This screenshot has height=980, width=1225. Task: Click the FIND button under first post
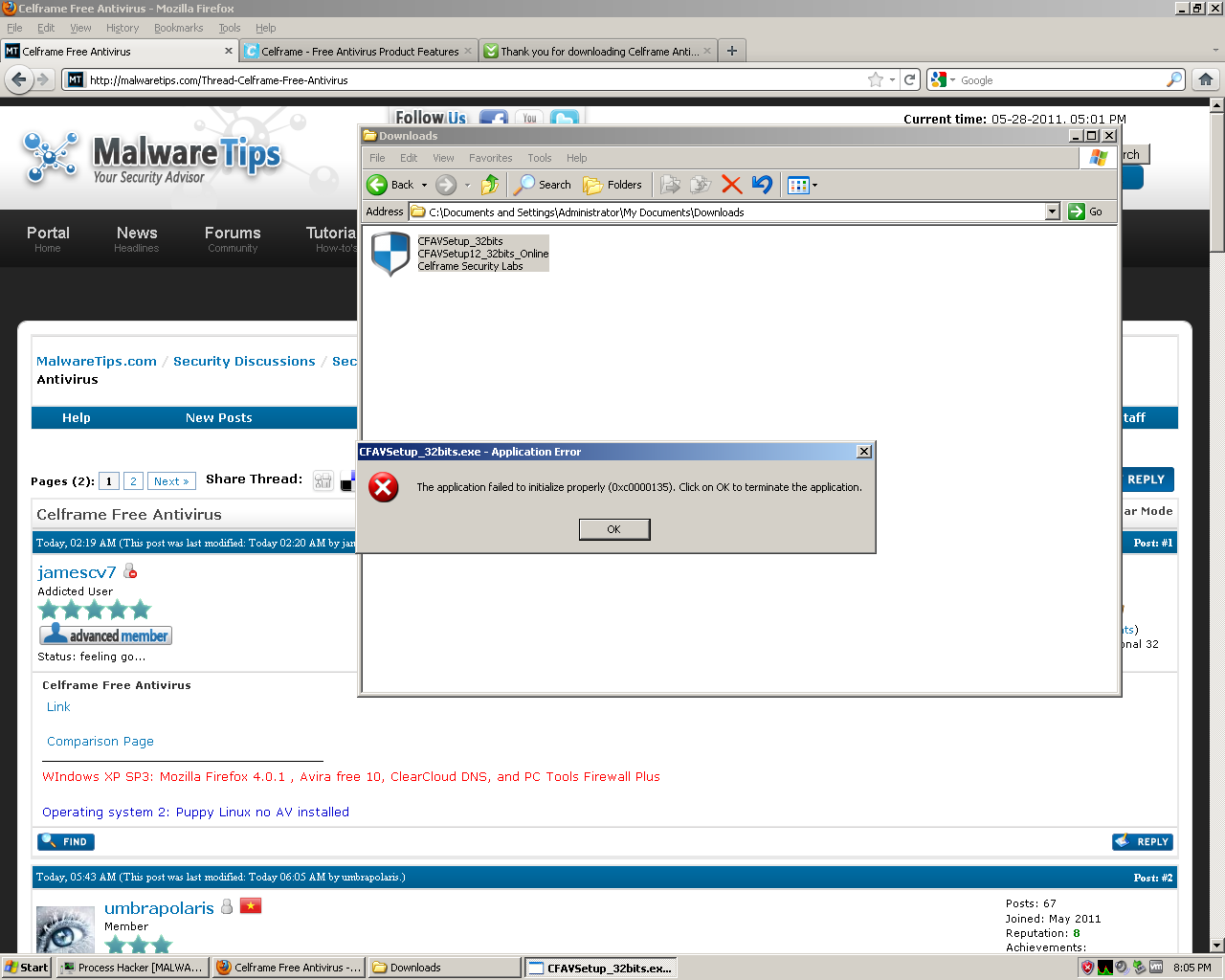66,842
